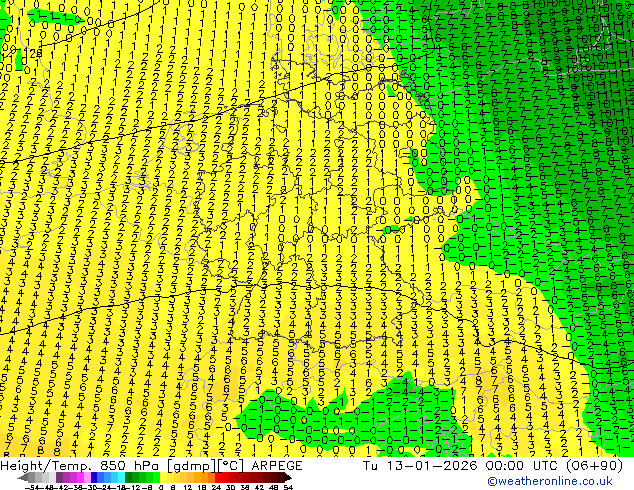The image size is (634, 490).
Task: Click the Height/Temp. title label
Action: [x=48, y=466]
